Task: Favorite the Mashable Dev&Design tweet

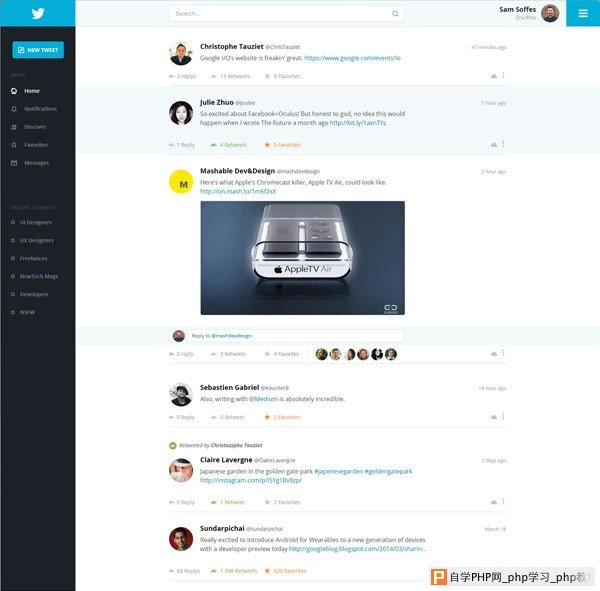Action: pos(282,354)
